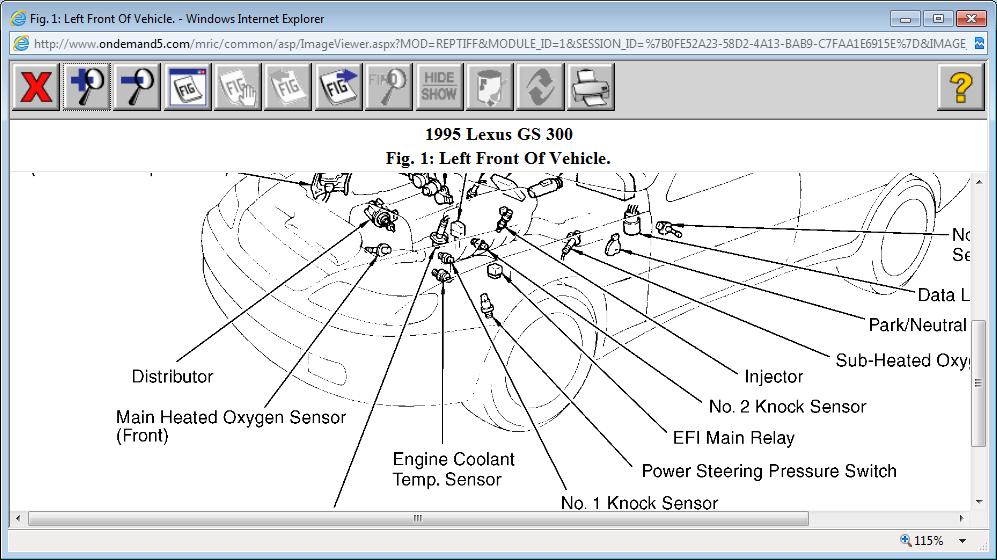Click the rotate refresh arrows icon

coord(540,86)
